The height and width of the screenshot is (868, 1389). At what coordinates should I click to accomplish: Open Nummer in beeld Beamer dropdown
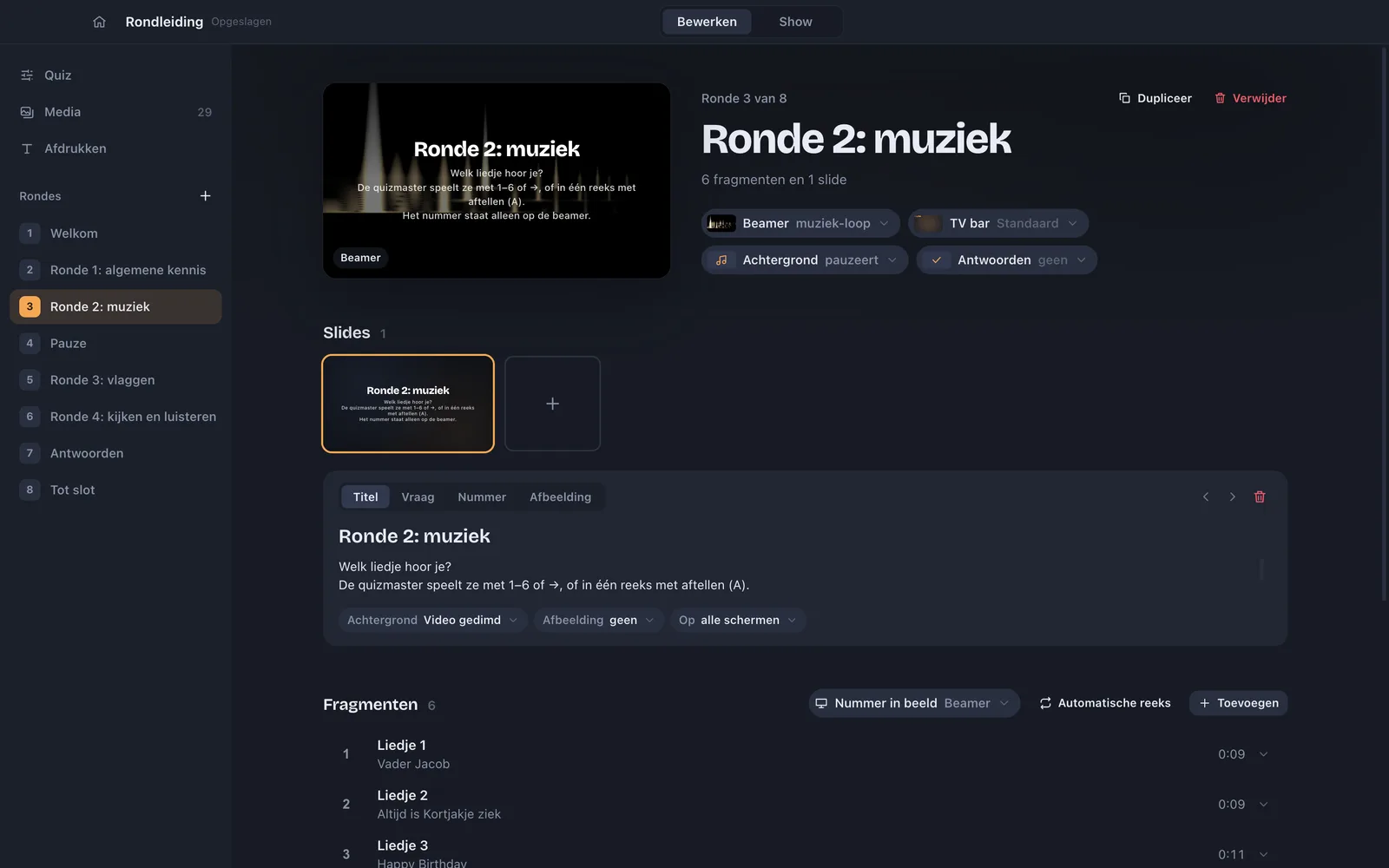tap(914, 703)
